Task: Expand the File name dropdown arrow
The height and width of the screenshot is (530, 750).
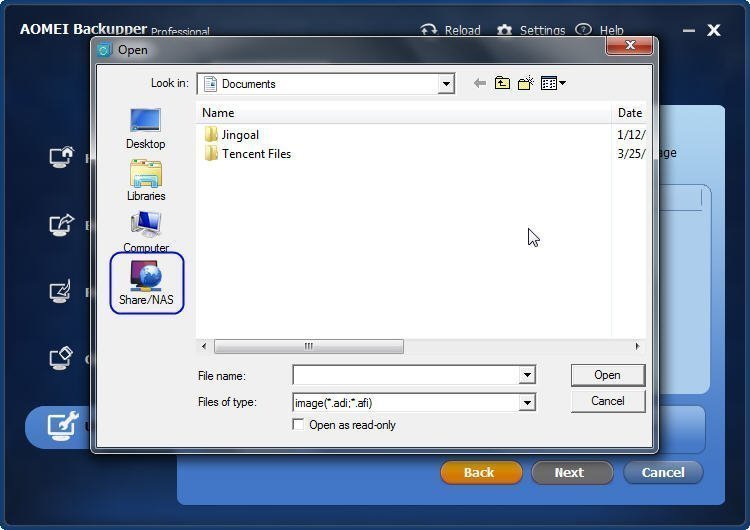Action: click(x=527, y=375)
